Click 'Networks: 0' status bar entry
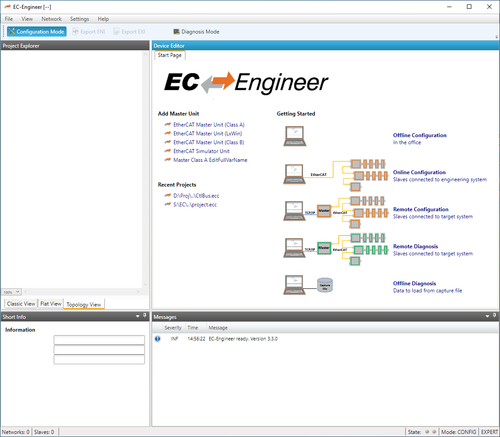Screen dimensions: 500x437 click(16, 432)
